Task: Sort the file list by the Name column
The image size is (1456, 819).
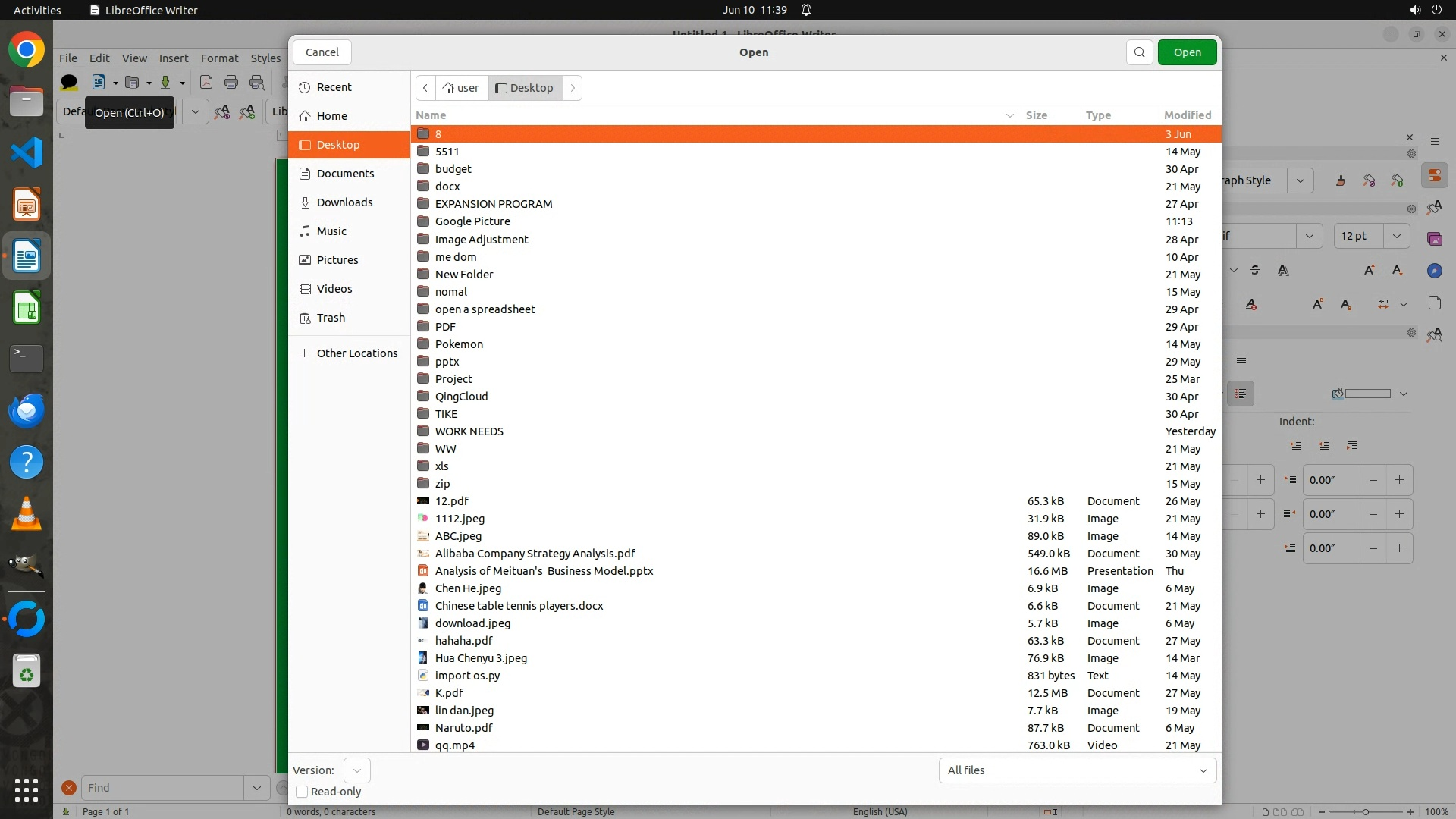Action: point(431,115)
